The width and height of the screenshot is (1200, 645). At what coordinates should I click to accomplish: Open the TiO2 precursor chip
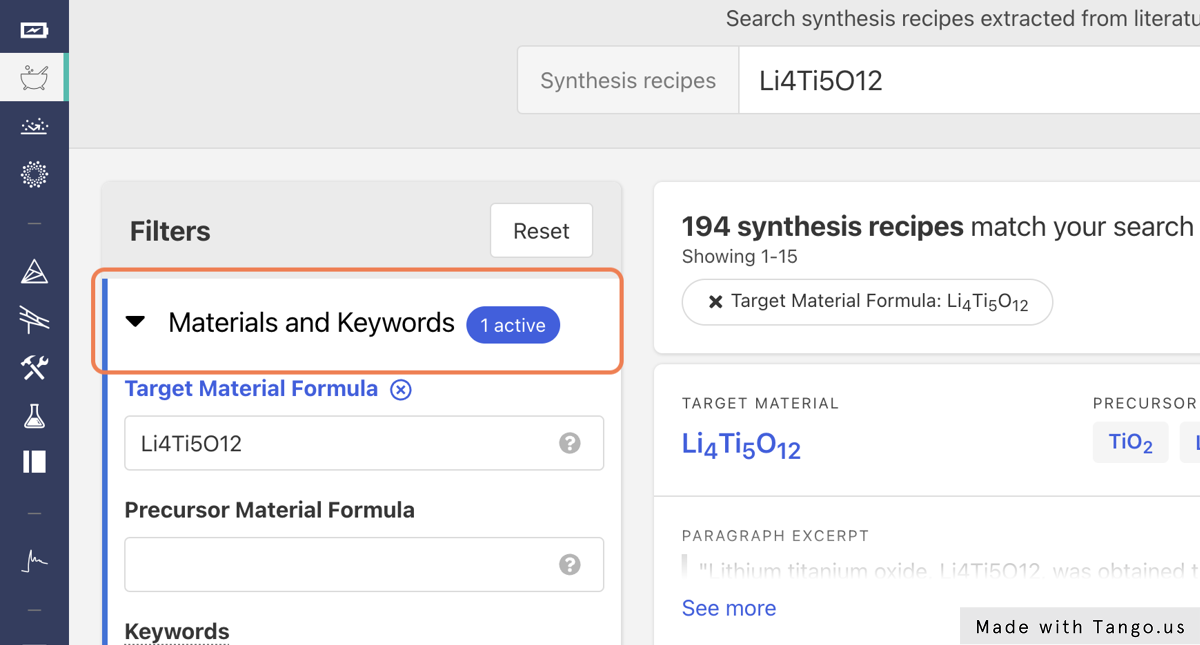click(1131, 443)
